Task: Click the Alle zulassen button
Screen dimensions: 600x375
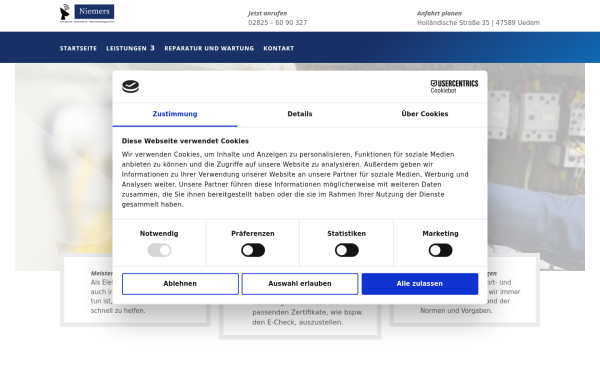Action: (x=420, y=284)
